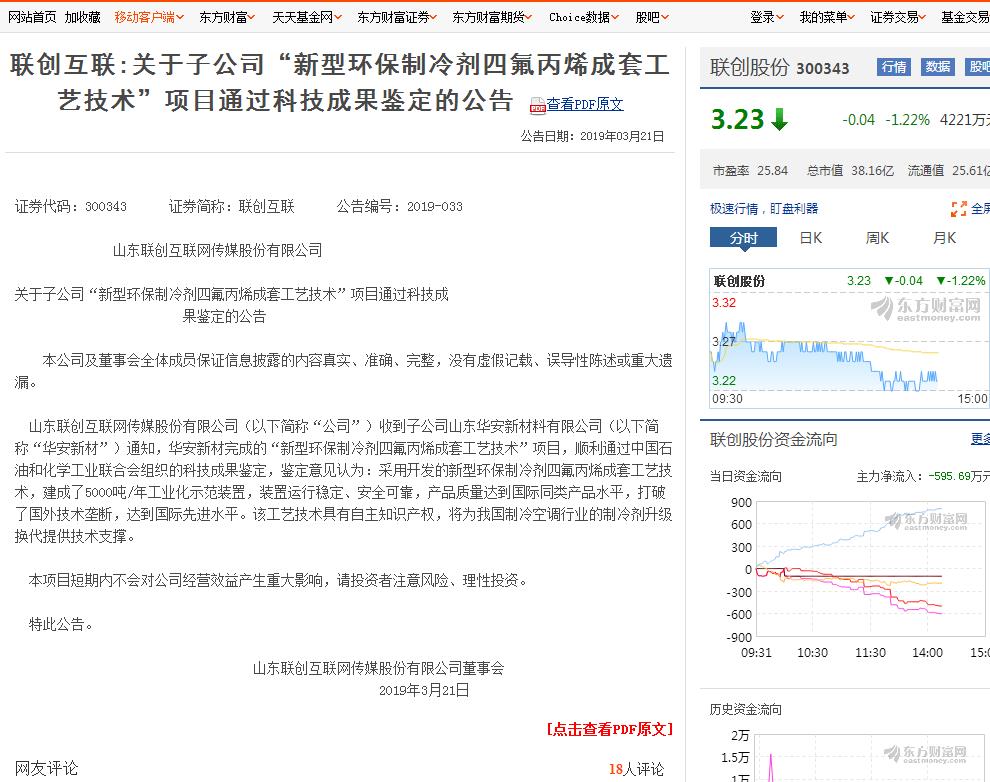Viewport: 990px width, 782px height.
Task: Open the PDF icon beside 查看PDF原文
Action: pyautogui.click(x=537, y=105)
